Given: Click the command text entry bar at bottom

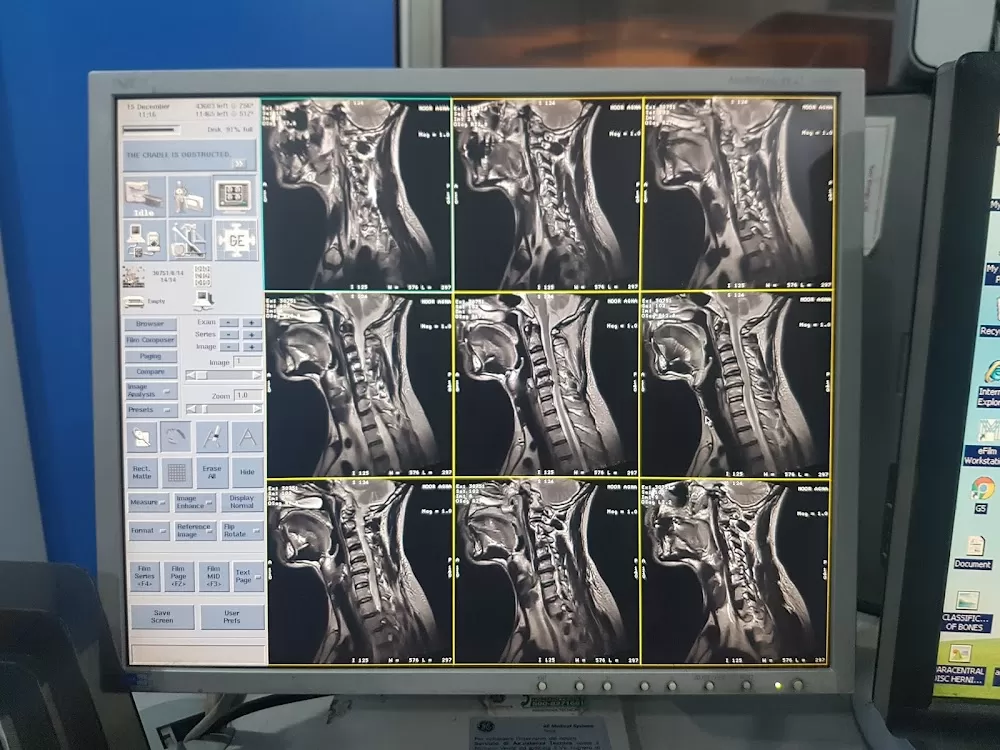Looking at the screenshot, I should [198, 654].
